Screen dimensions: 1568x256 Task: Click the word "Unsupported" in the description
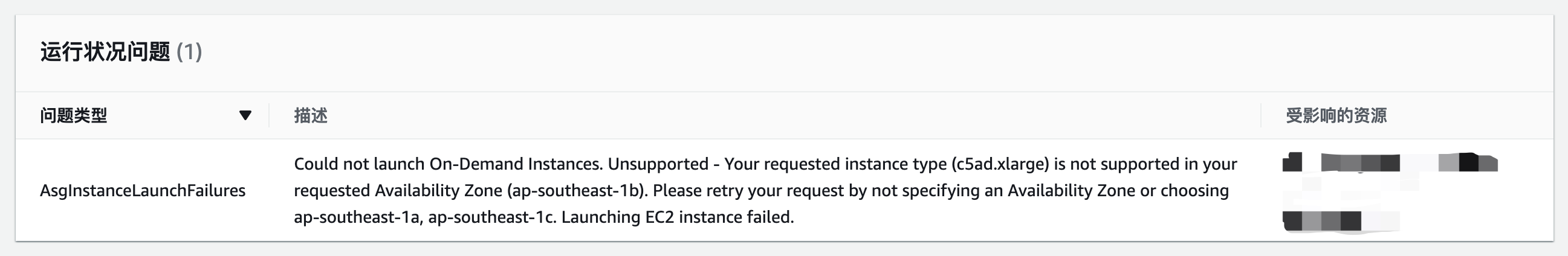click(658, 164)
